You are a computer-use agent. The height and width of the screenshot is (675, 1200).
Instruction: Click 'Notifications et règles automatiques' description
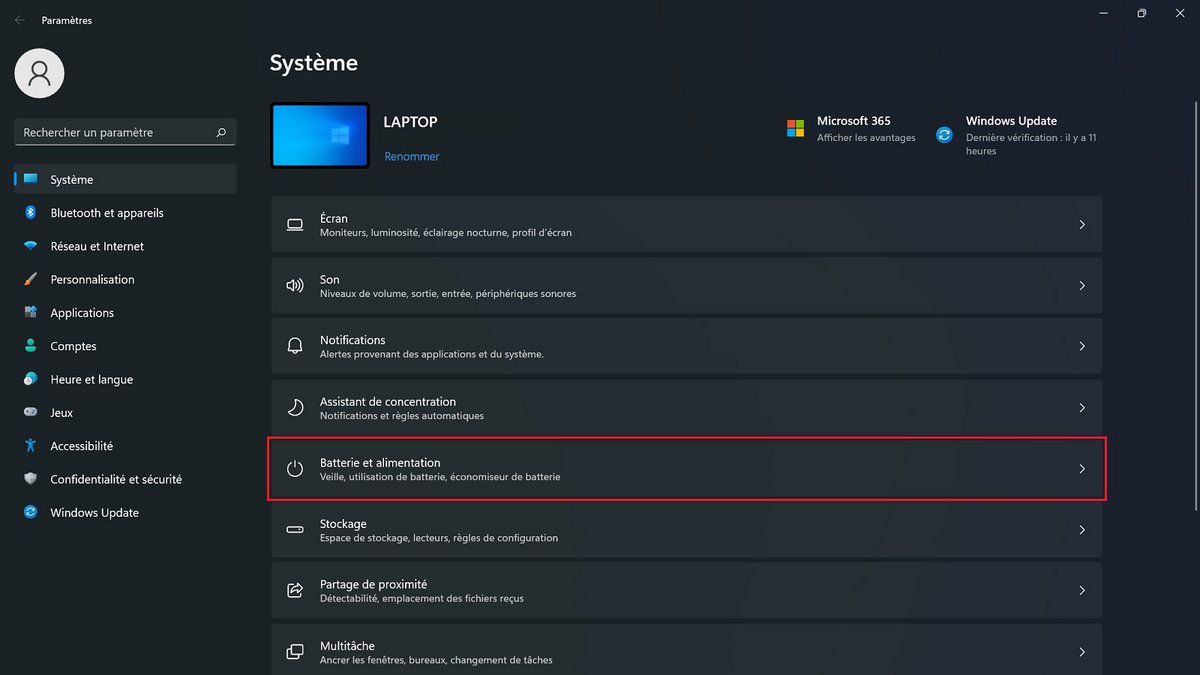[402, 416]
